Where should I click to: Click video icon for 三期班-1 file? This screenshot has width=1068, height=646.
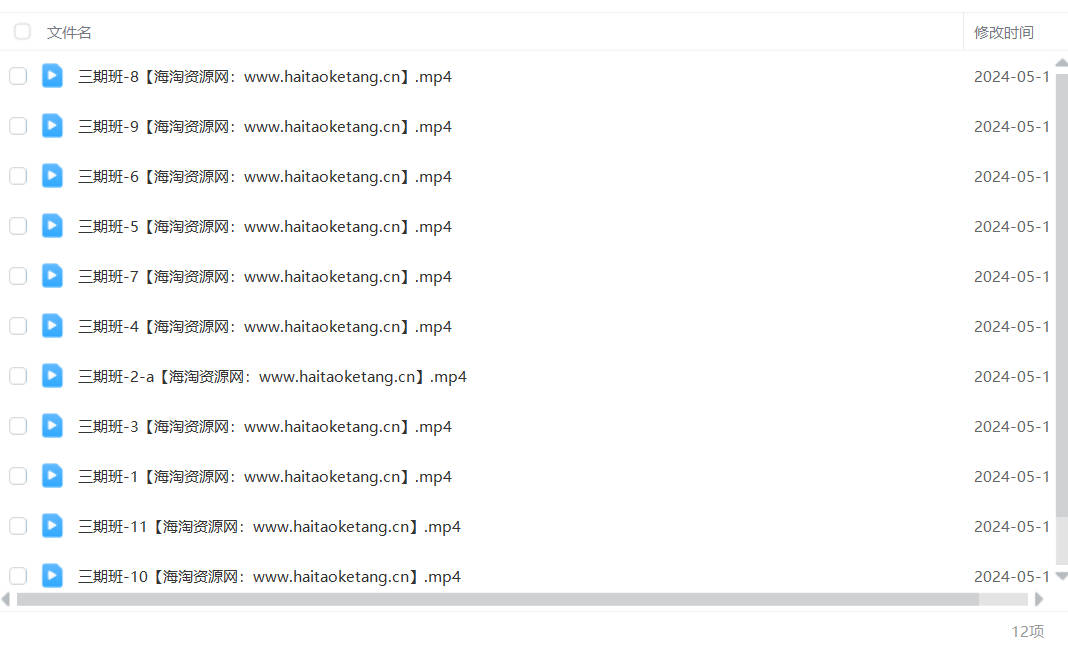52,476
